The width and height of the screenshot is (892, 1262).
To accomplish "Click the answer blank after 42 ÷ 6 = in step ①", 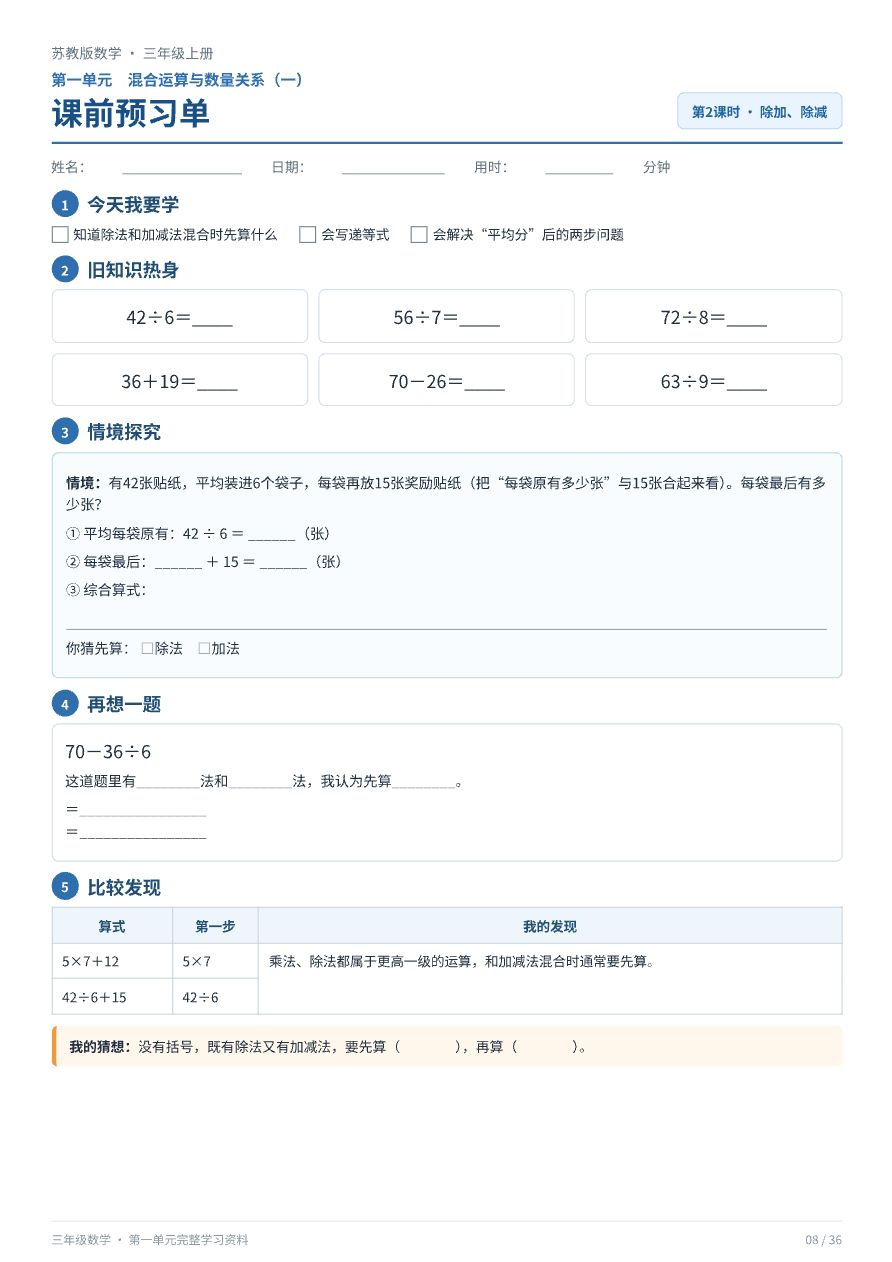I will (x=272, y=534).
